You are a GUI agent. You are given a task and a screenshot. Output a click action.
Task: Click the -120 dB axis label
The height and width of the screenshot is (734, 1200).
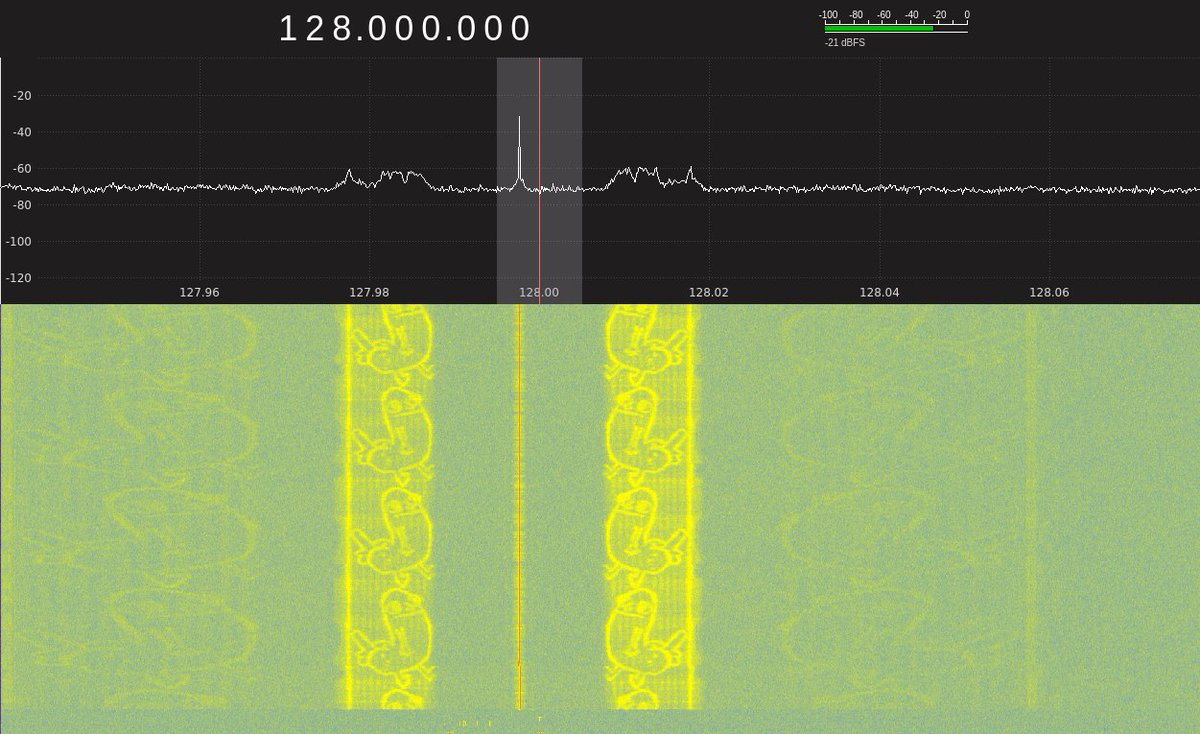click(20, 278)
